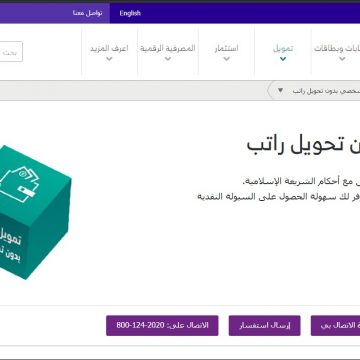Open the تواصل معنا contact link
This screenshot has width=360, height=360.
click(88, 13)
